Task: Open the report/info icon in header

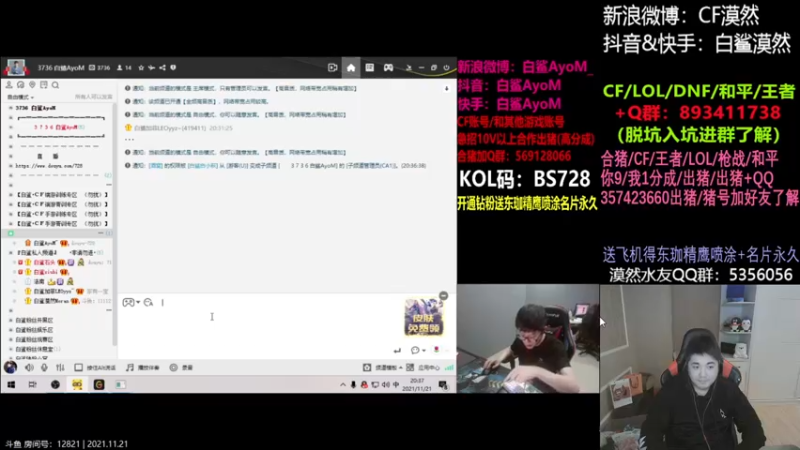Action: click(x=173, y=67)
